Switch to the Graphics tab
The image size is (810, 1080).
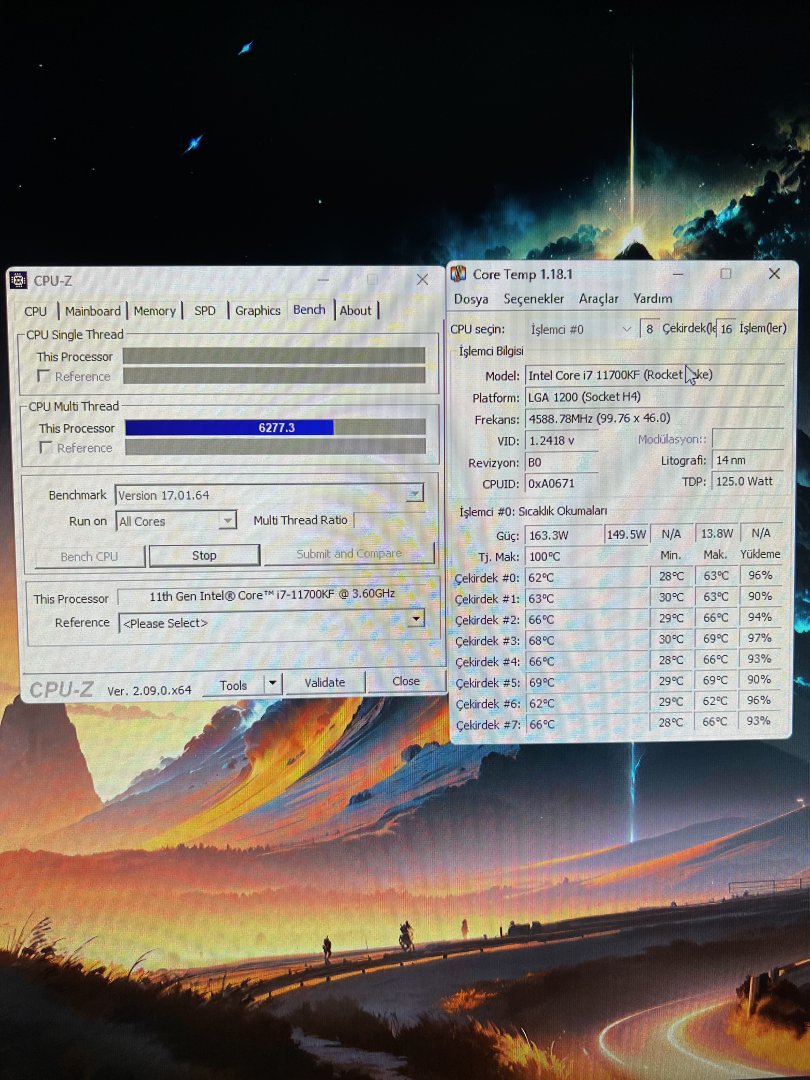point(258,311)
